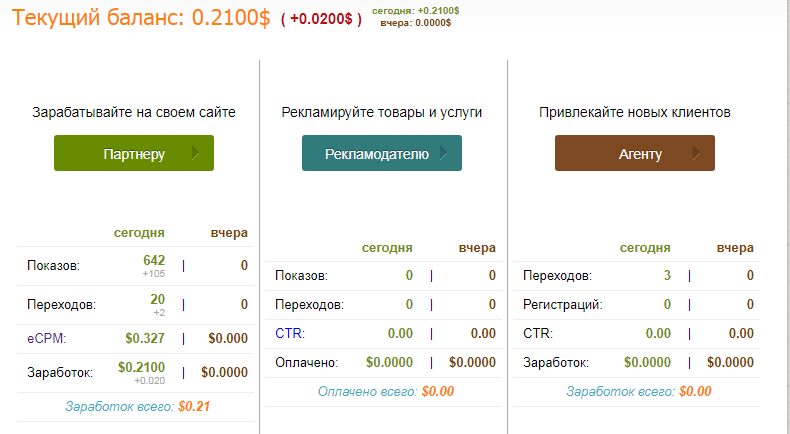Click the arrow icon on Агенту button
This screenshot has height=434, width=790.
(x=697, y=153)
